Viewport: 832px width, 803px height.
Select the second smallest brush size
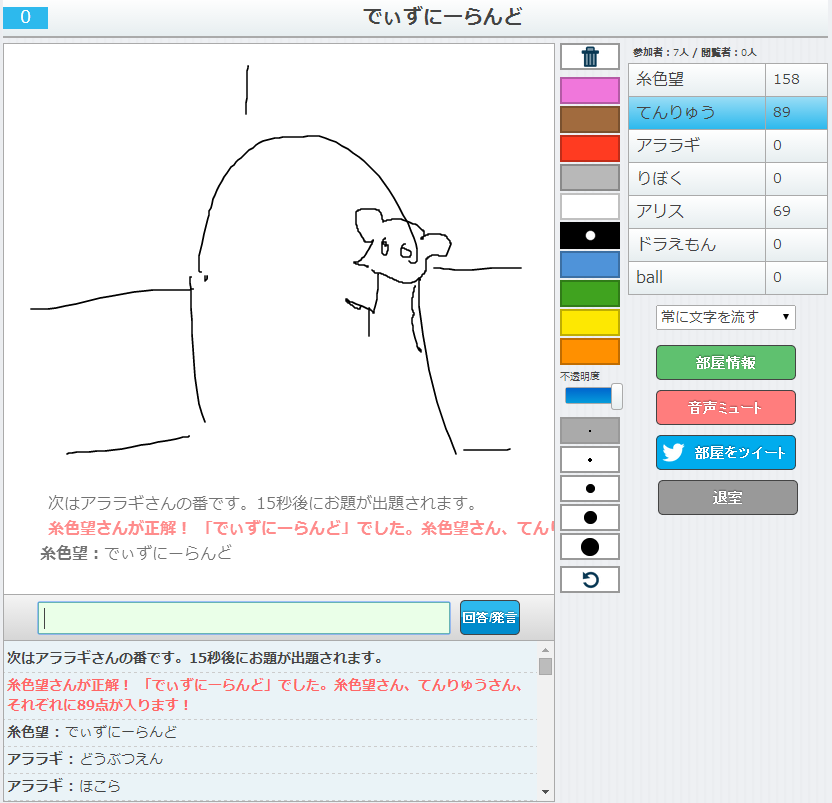point(590,460)
